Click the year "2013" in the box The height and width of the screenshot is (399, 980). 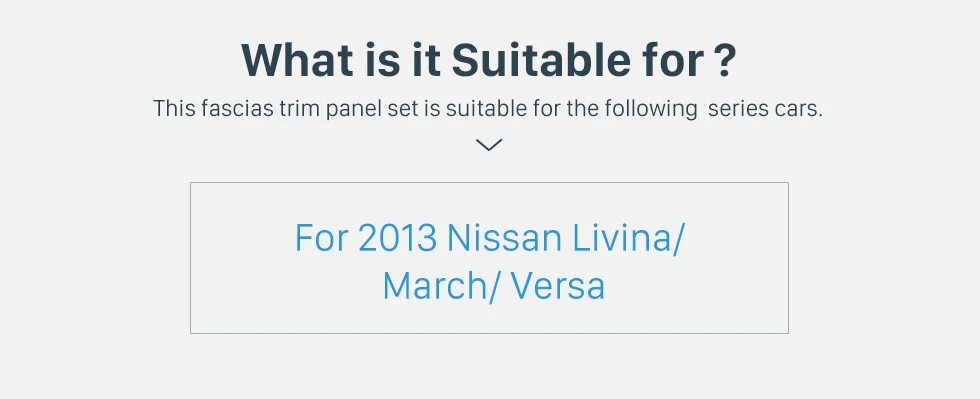tap(398, 238)
